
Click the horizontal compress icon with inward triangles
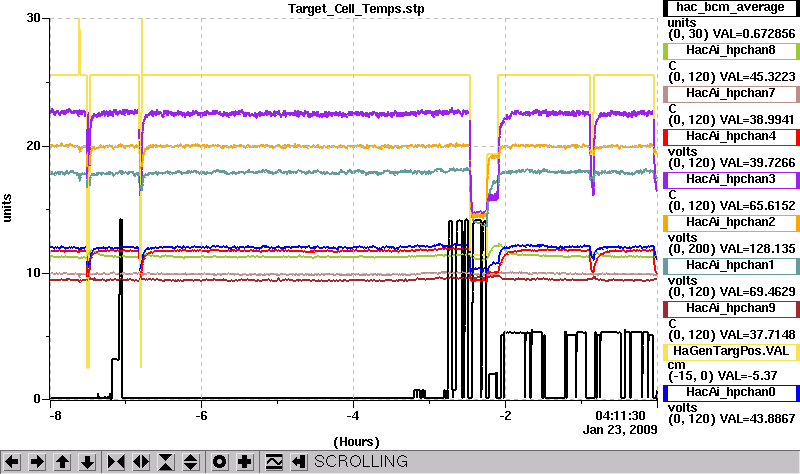coord(116,462)
